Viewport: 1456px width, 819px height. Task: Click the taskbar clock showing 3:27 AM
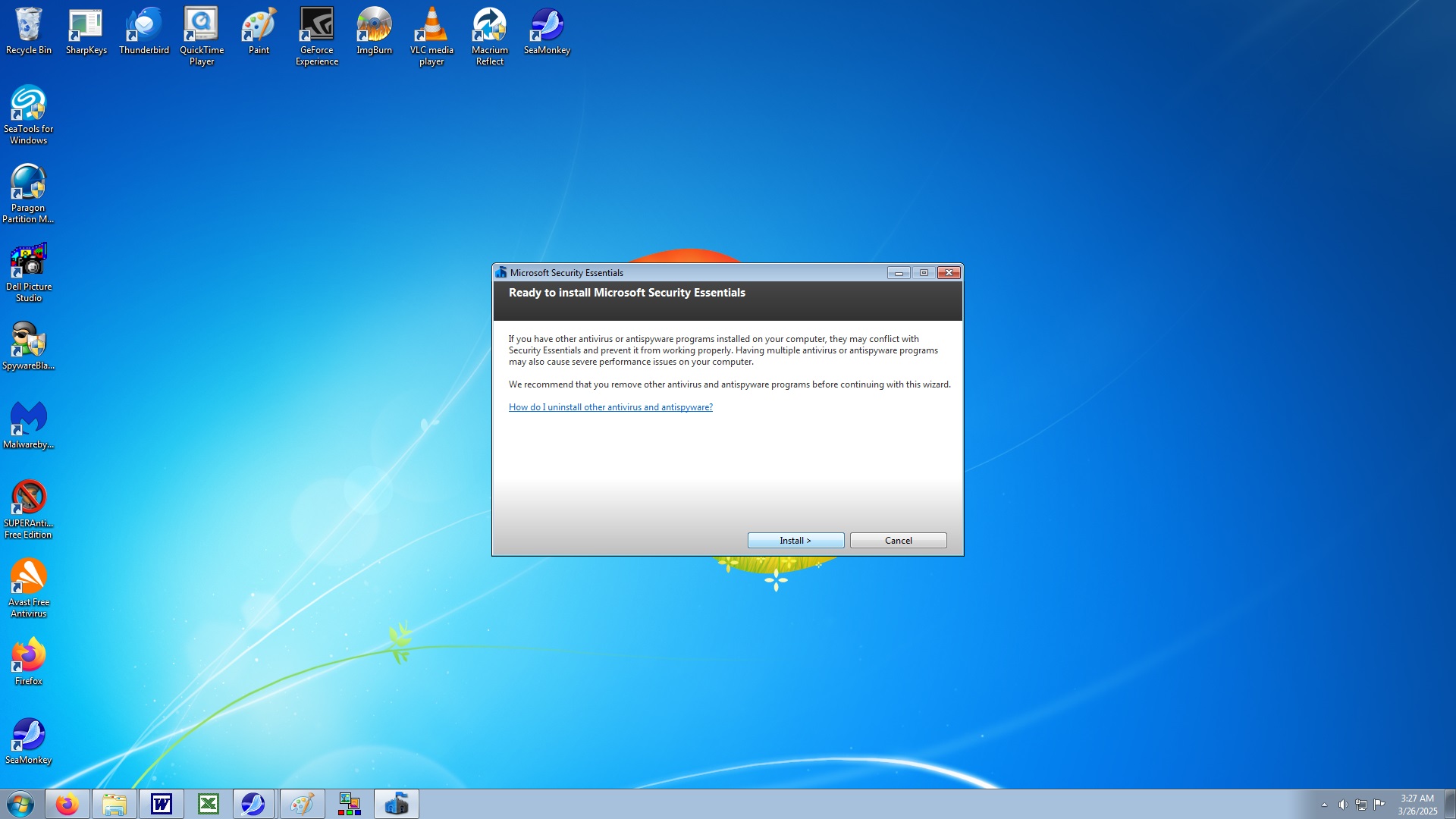pyautogui.click(x=1417, y=805)
